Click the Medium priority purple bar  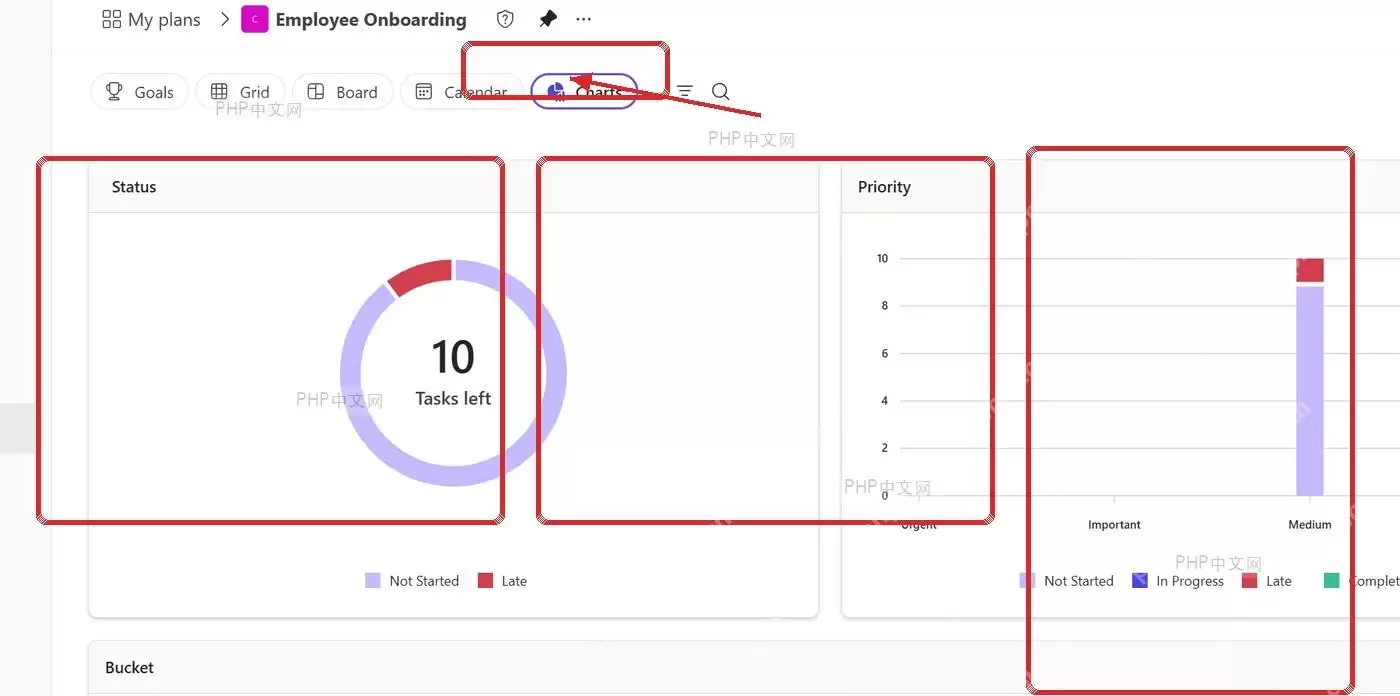(x=1310, y=391)
